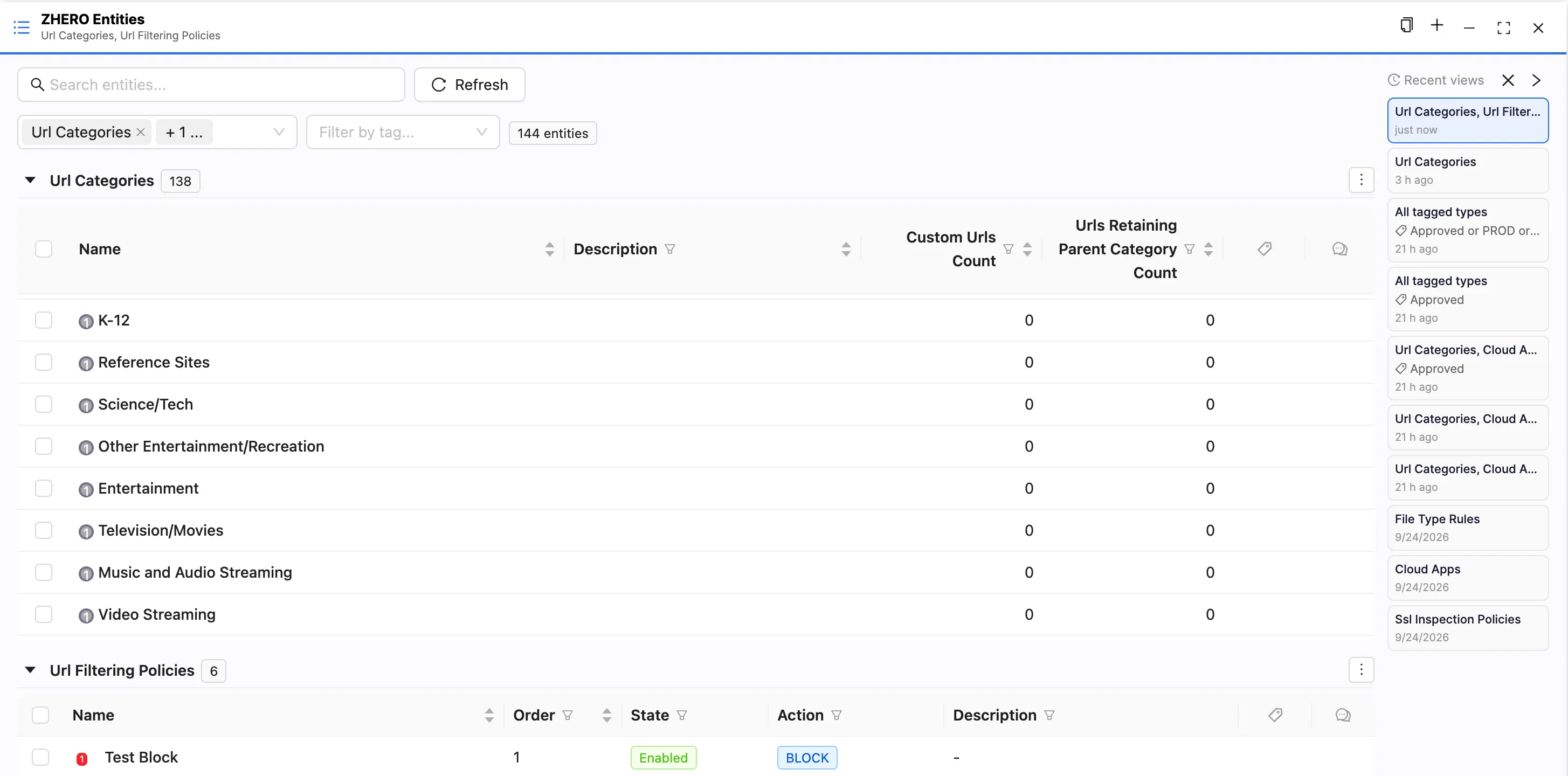Image resolution: width=1568 pixels, height=776 pixels.
Task: Click the 144 entities count badge
Action: coord(552,133)
